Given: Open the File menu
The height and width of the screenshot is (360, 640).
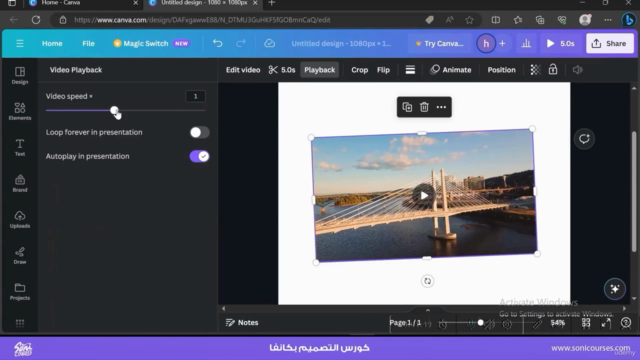Looking at the screenshot, I should click(88, 43).
